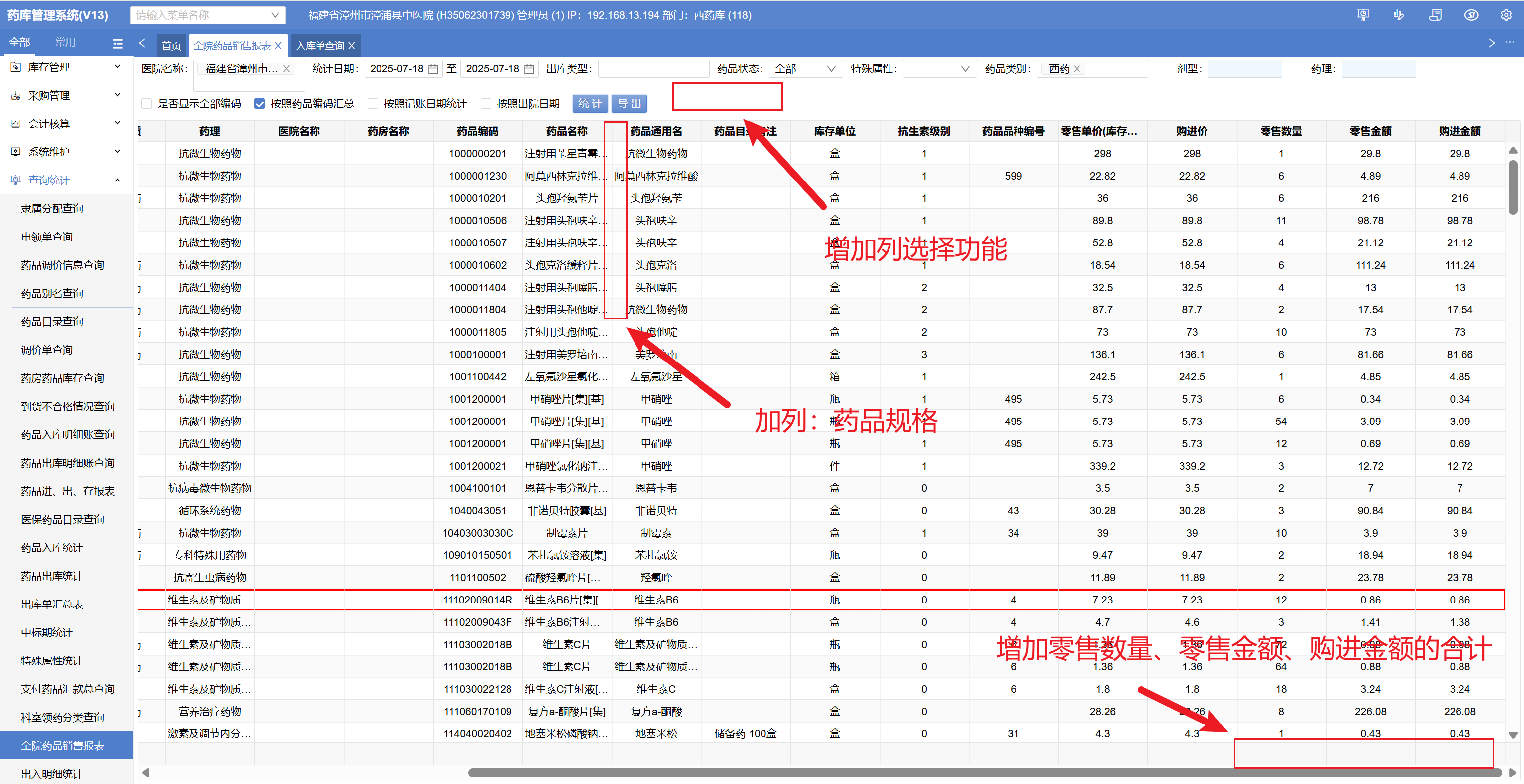Click the presentation board chart icon in header

(1363, 15)
